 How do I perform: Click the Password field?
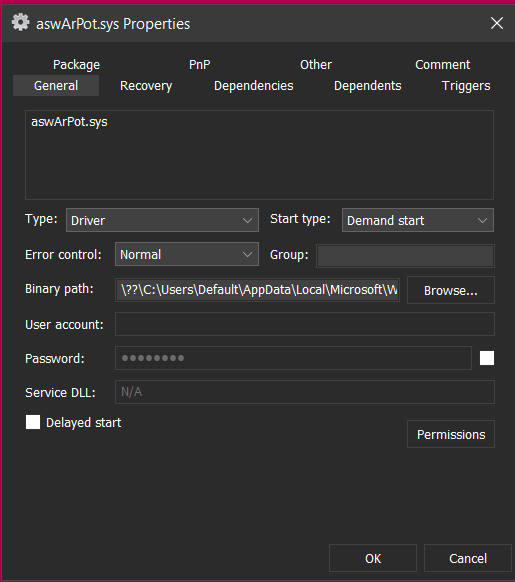pyautogui.click(x=293, y=358)
